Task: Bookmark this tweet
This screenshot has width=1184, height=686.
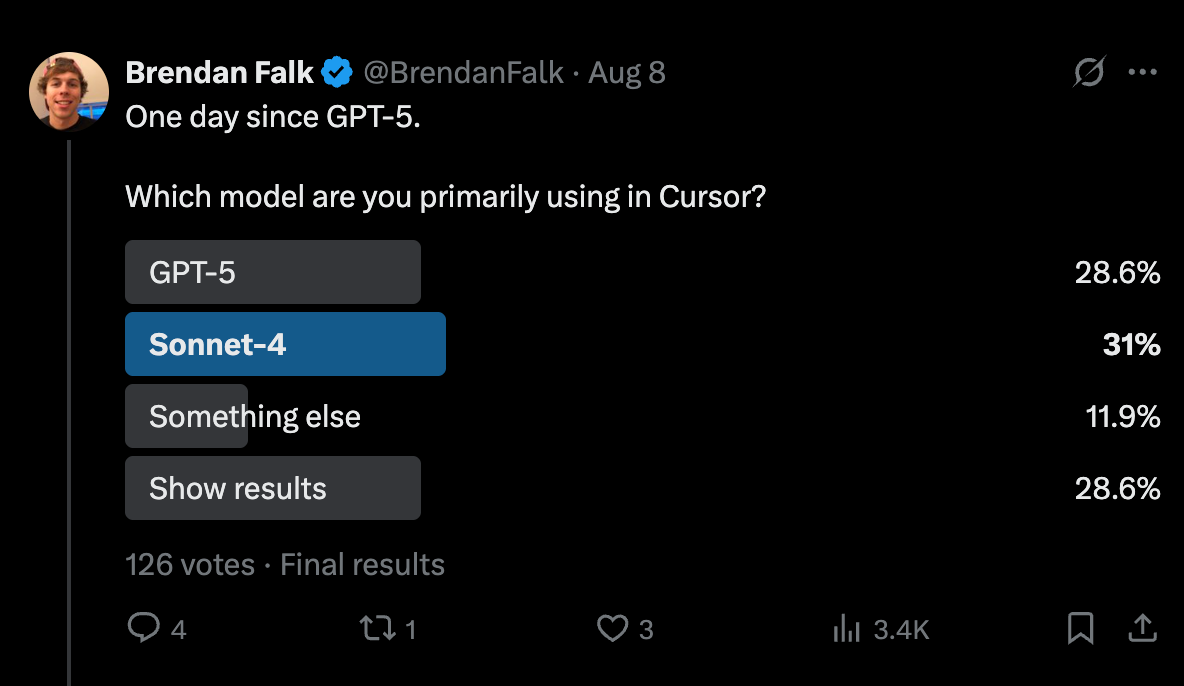Action: pyautogui.click(x=1080, y=628)
